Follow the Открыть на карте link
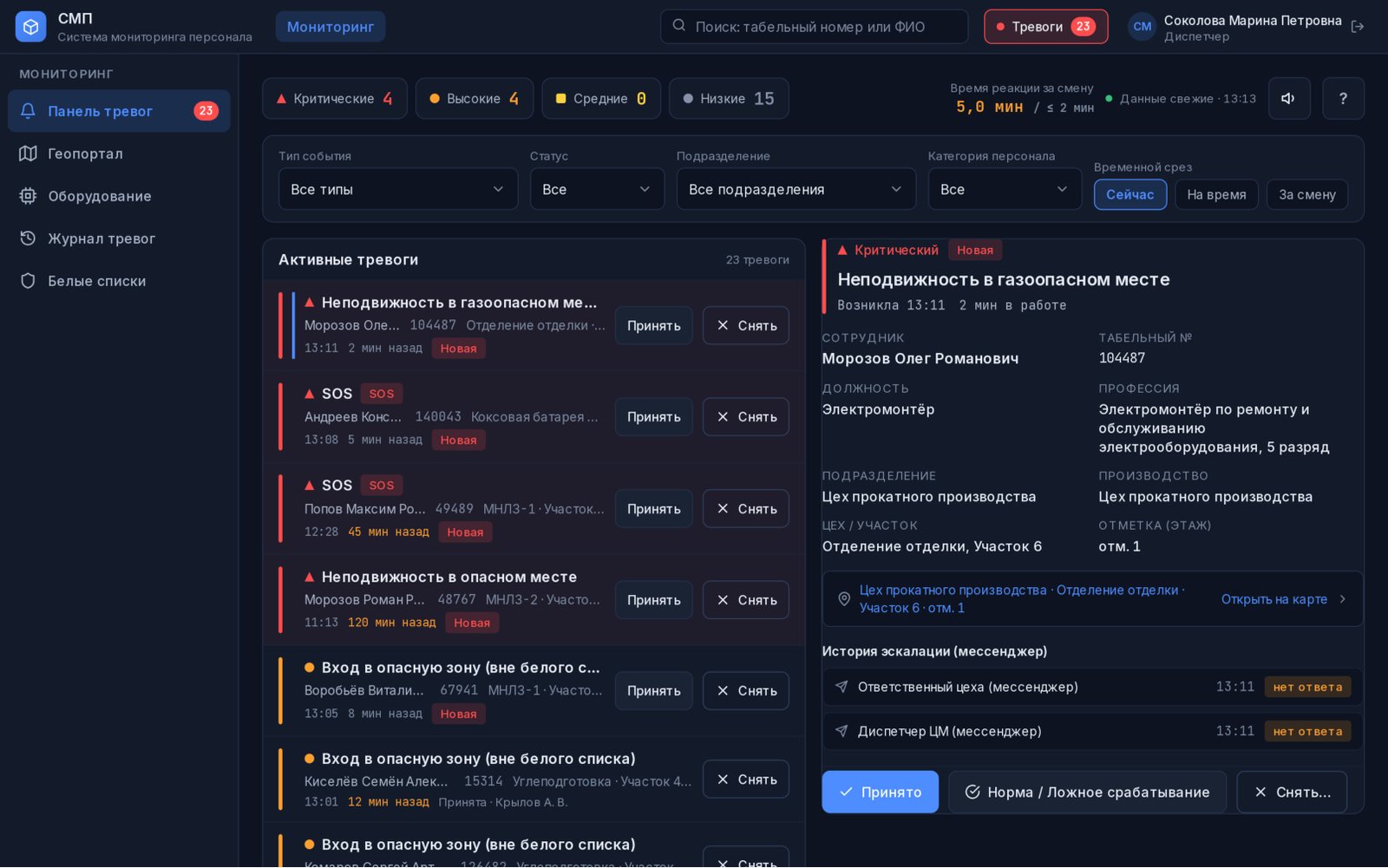Image resolution: width=1388 pixels, height=868 pixels. pos(1283,599)
